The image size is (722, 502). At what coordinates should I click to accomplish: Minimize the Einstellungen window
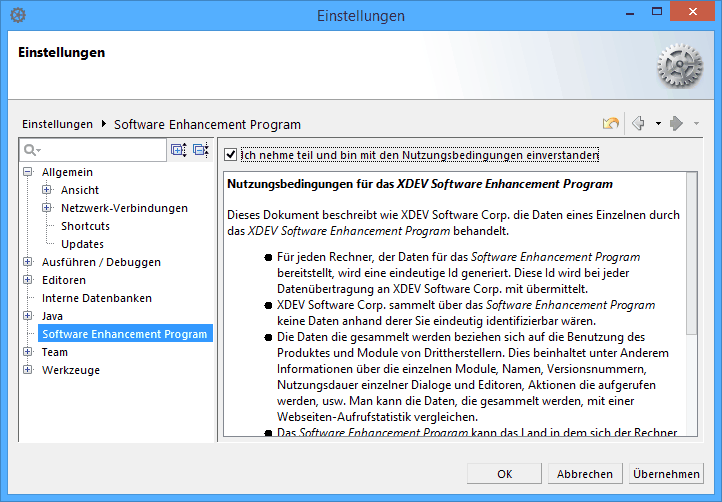pyautogui.click(x=630, y=12)
